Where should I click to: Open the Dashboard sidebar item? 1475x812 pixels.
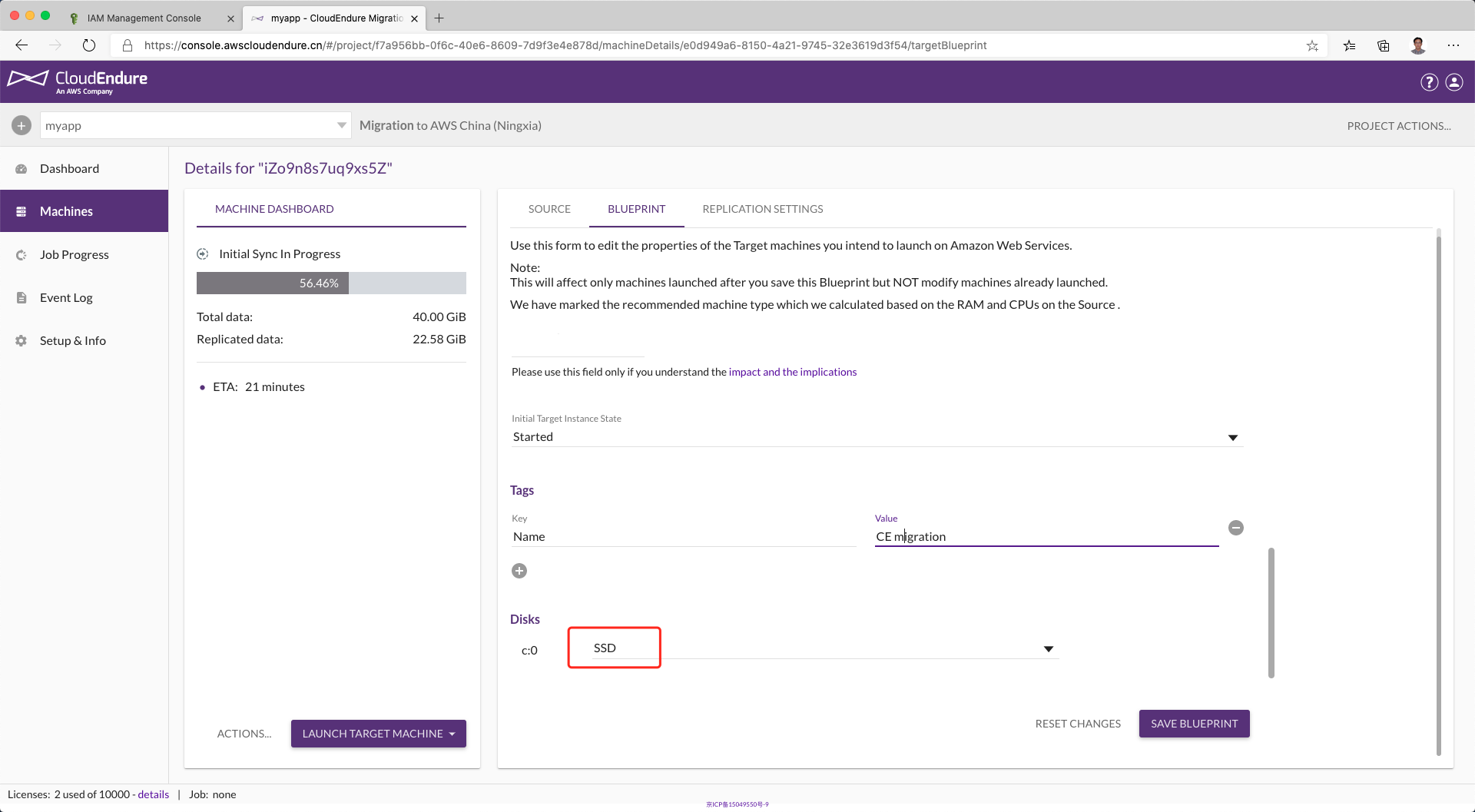69,169
